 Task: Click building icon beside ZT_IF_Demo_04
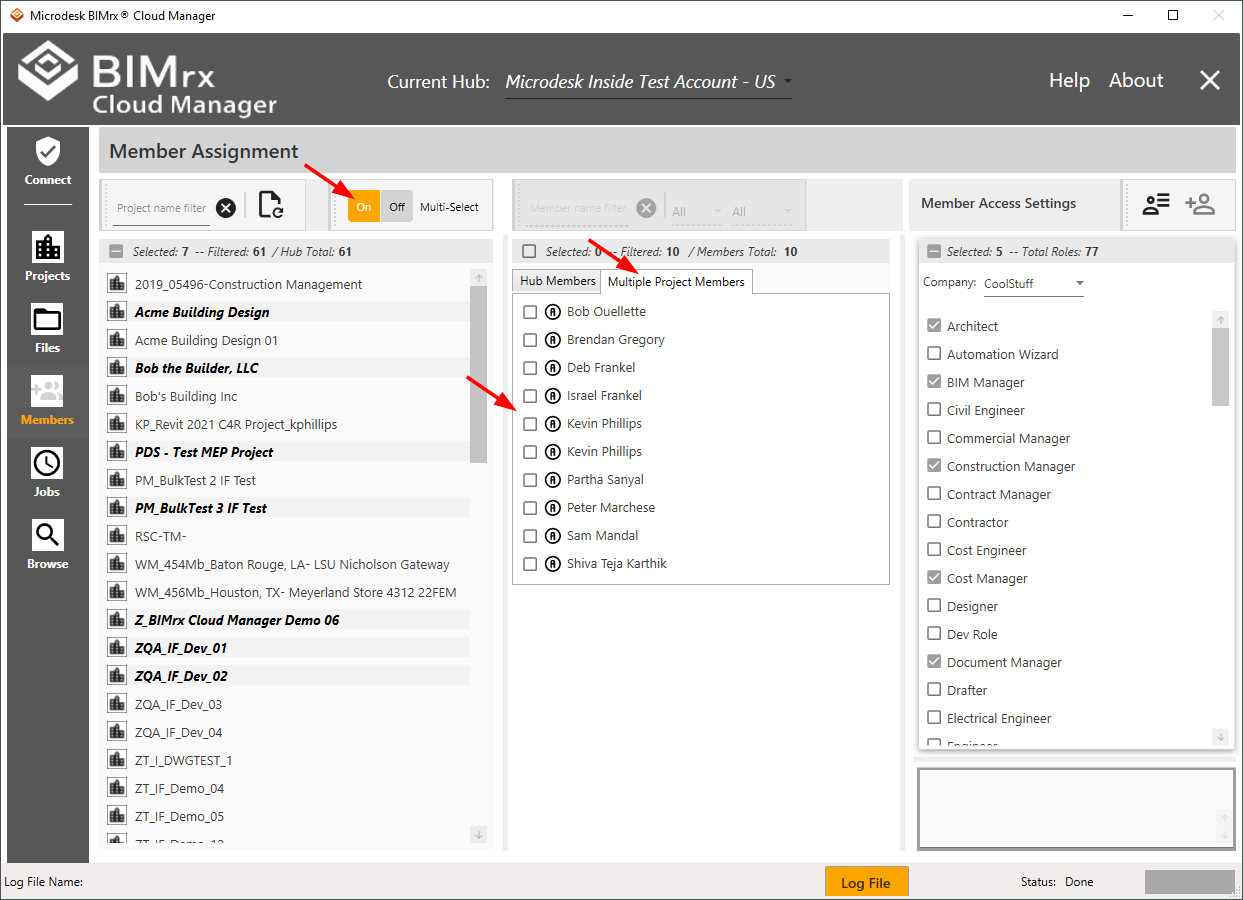116,788
